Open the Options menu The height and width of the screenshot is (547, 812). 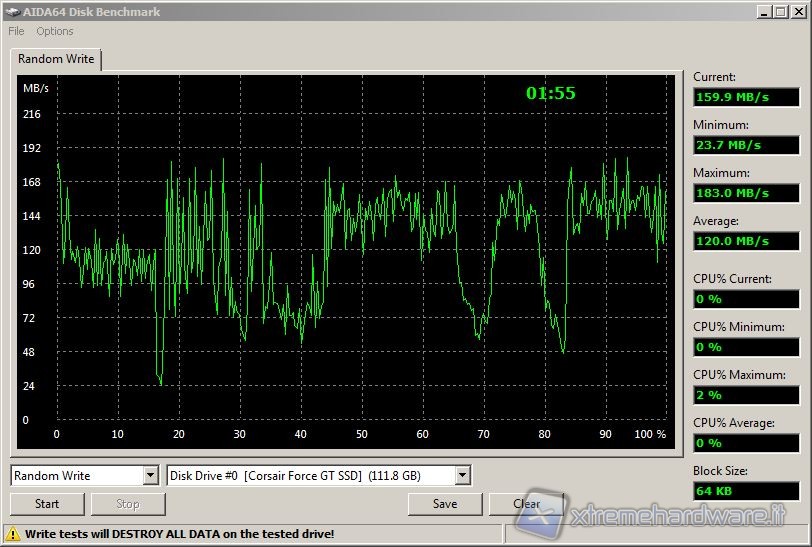tap(55, 31)
